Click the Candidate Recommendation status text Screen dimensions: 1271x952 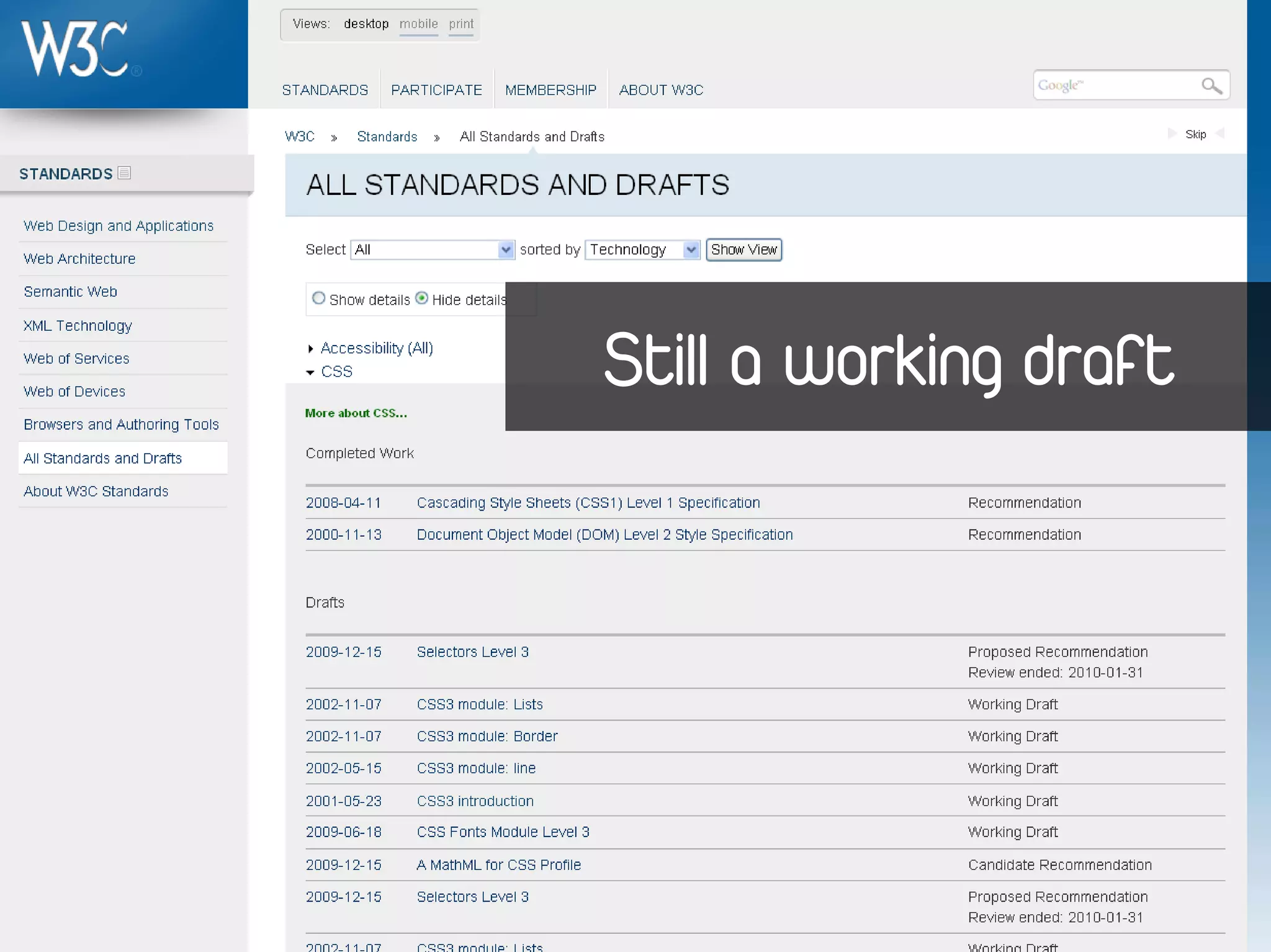coord(1059,865)
